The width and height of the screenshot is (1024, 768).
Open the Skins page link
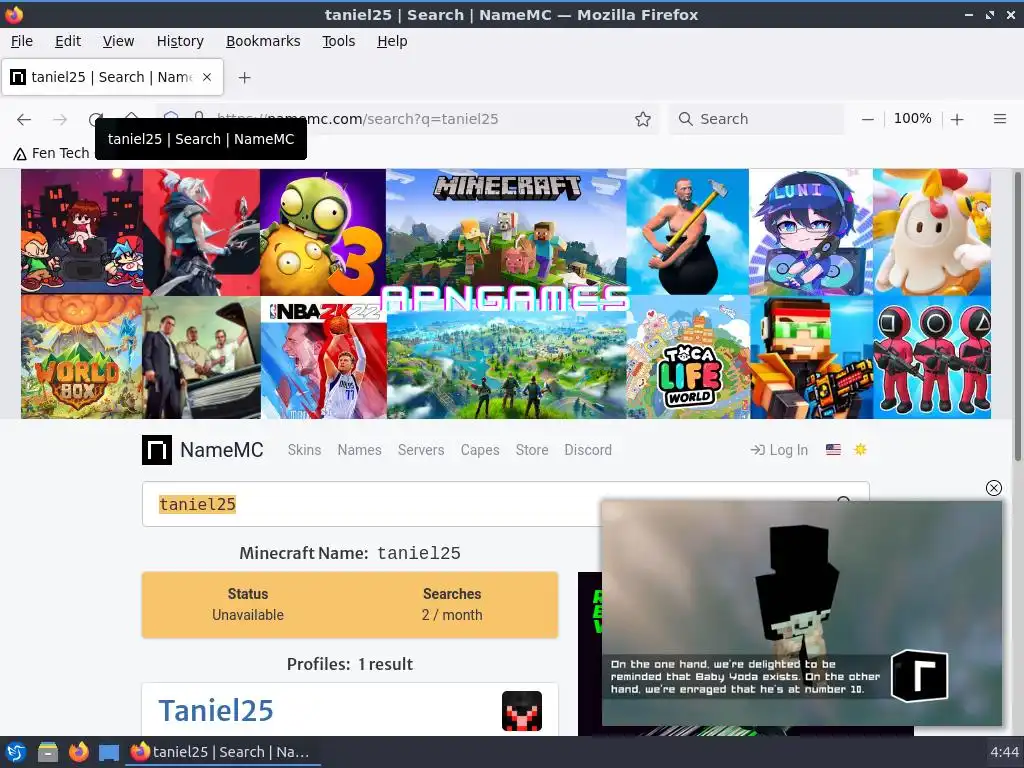coord(304,450)
